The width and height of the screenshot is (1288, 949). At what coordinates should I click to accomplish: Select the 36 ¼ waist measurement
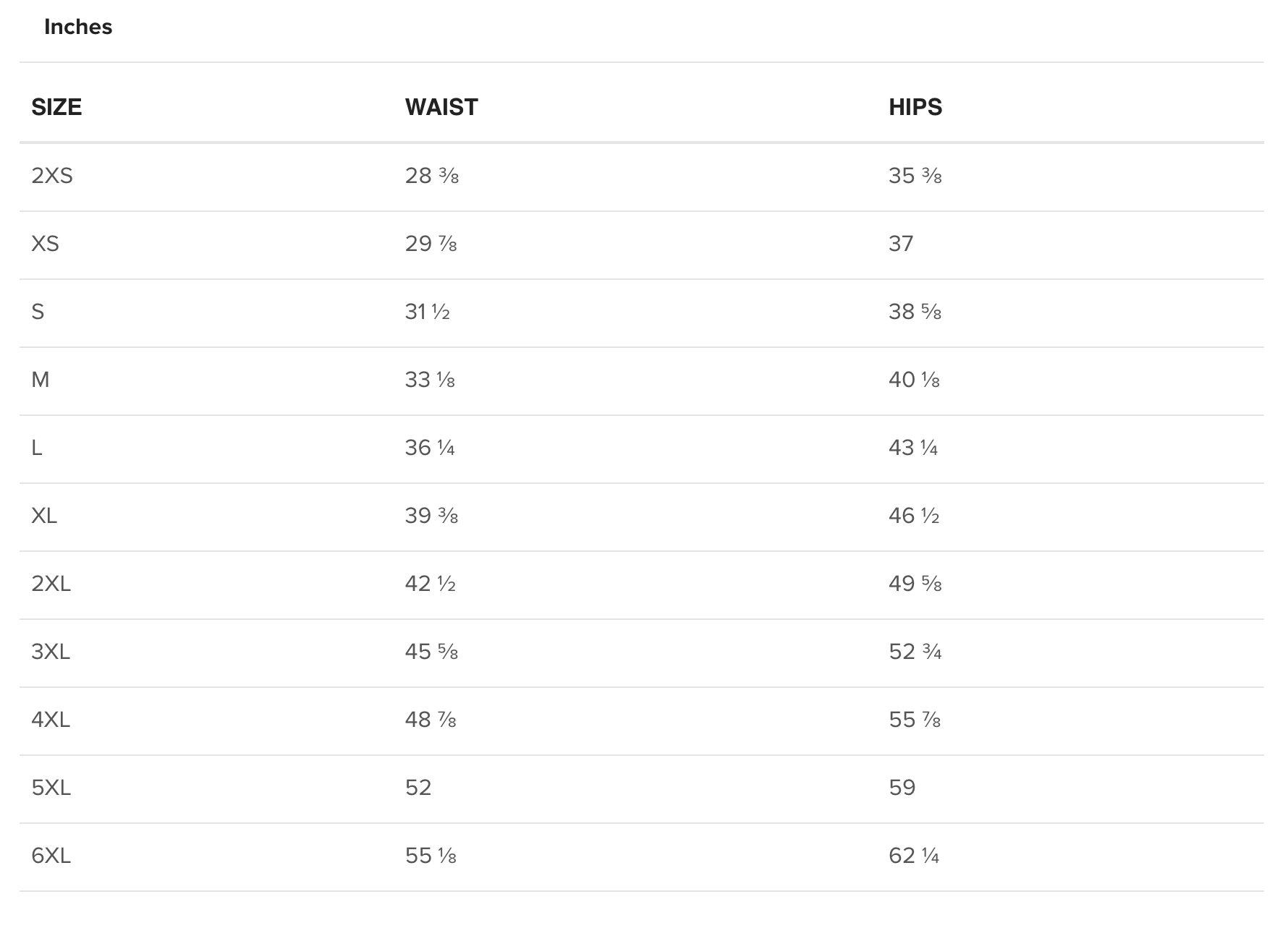point(430,448)
